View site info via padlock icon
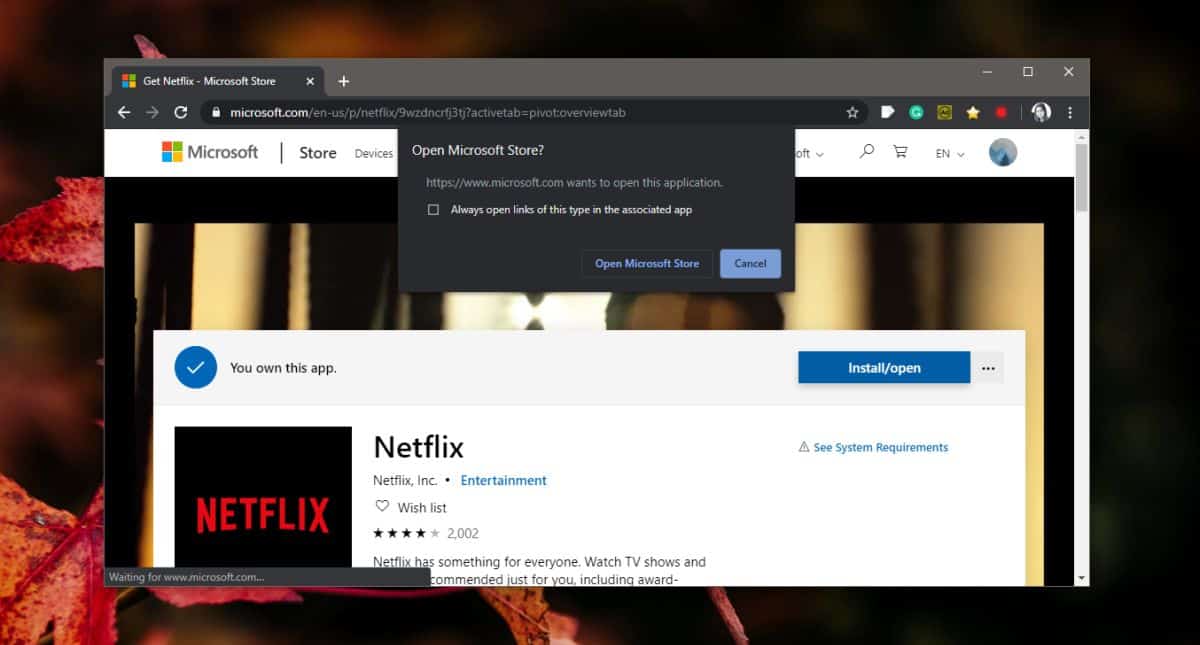Screen dimensions: 1200x645 click(x=216, y=113)
